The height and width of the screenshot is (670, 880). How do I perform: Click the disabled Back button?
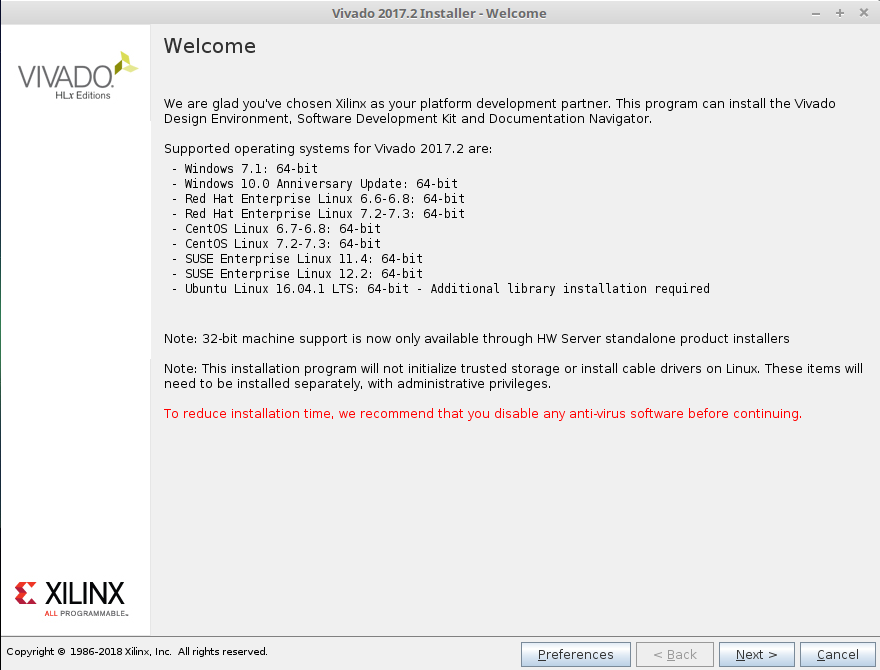click(675, 654)
